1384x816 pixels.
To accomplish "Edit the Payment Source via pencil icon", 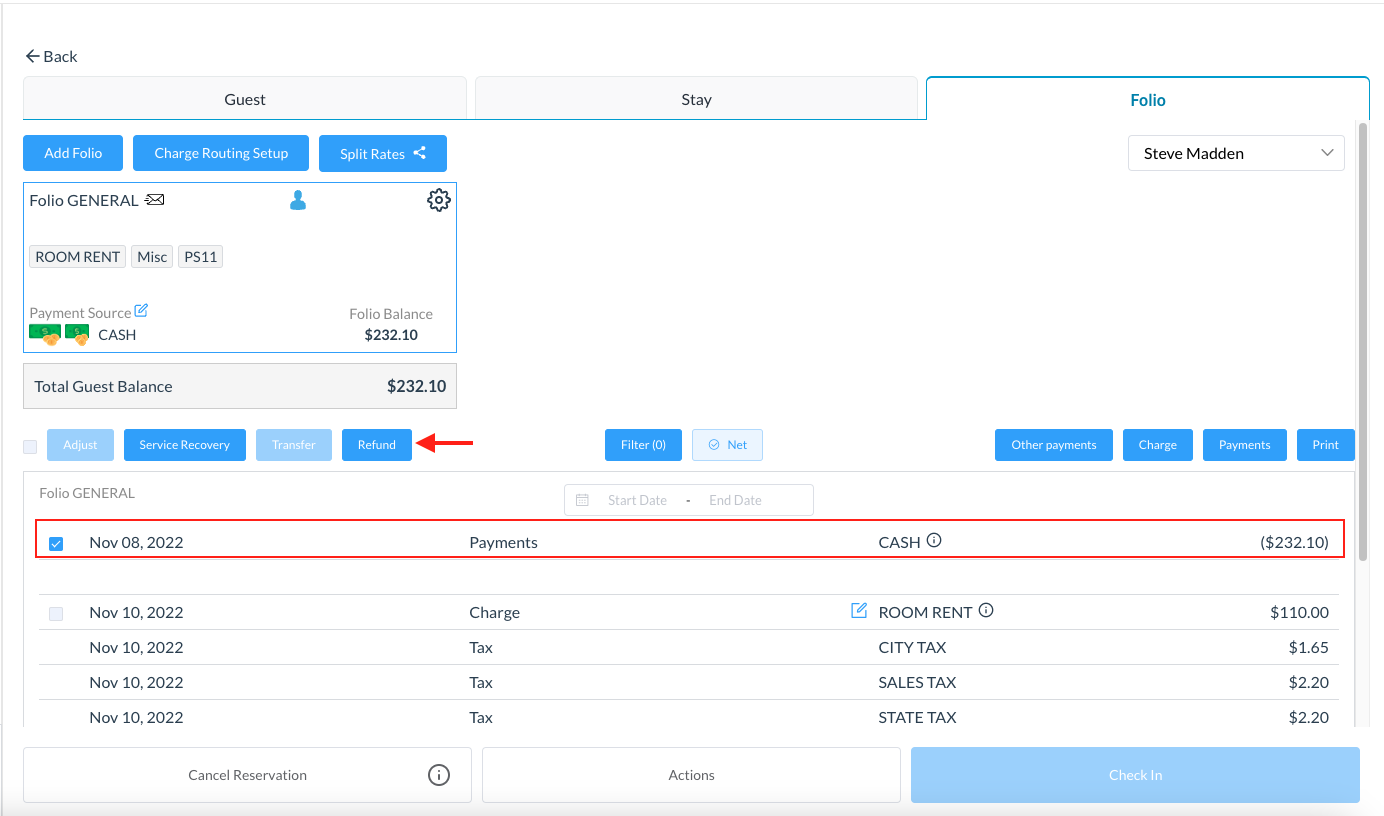I will 141,311.
